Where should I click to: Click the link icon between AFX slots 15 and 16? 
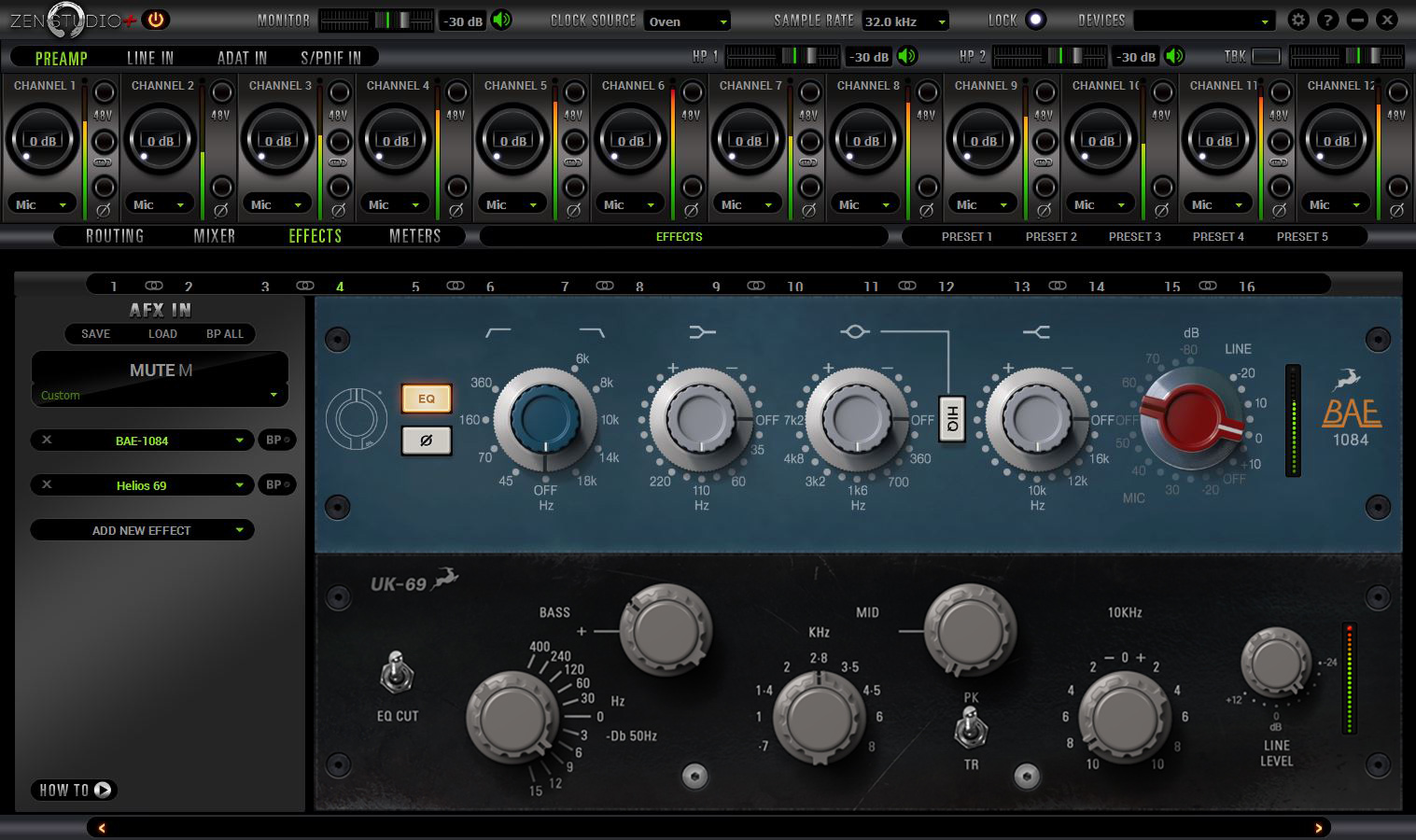coord(1208,286)
